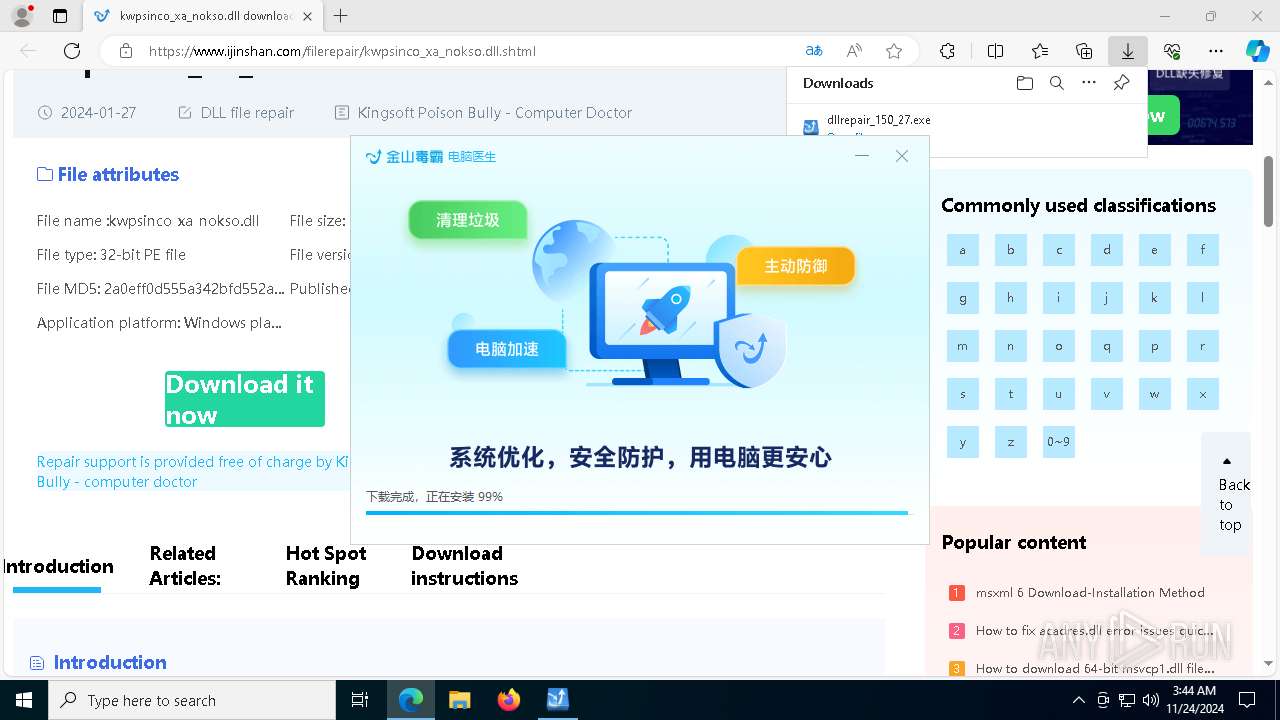Open Task View on the taskbar
Screen dimensions: 1280x720
[x=360, y=700]
